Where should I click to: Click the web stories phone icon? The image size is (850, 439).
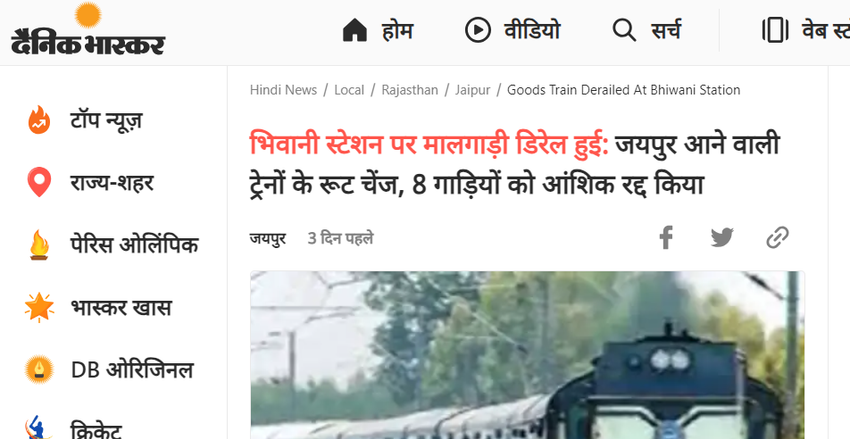pyautogui.click(x=775, y=30)
